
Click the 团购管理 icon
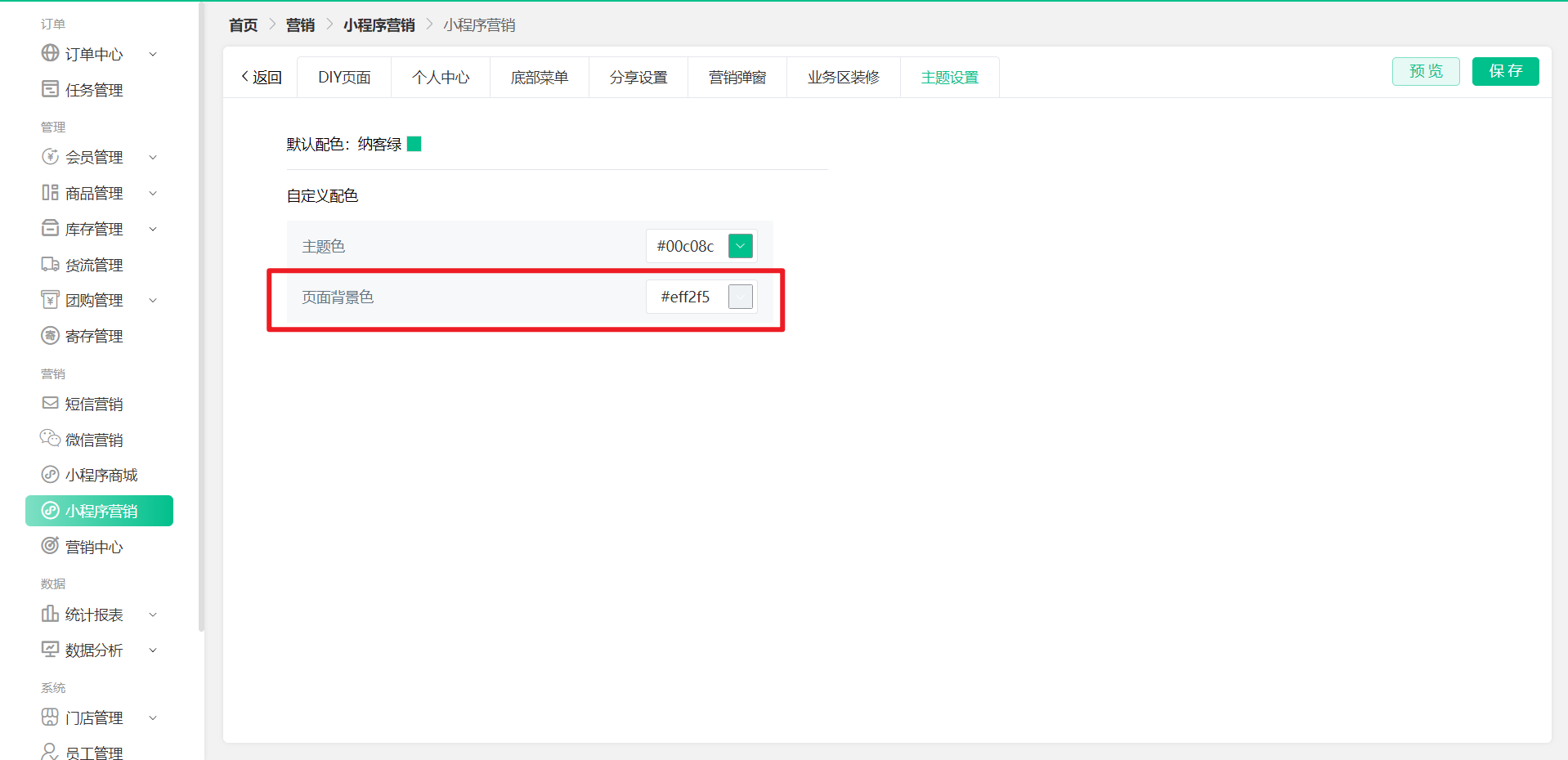(50, 299)
